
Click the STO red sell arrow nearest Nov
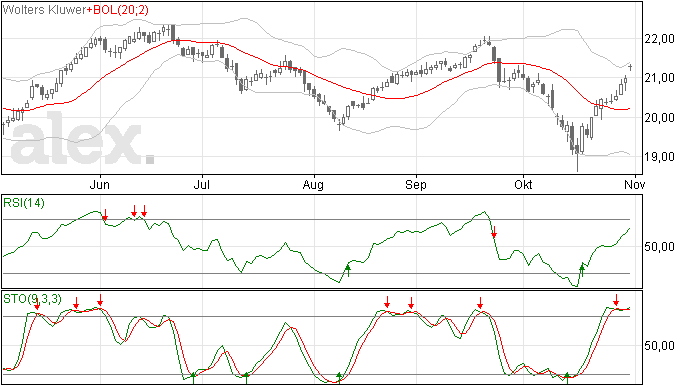click(x=616, y=300)
